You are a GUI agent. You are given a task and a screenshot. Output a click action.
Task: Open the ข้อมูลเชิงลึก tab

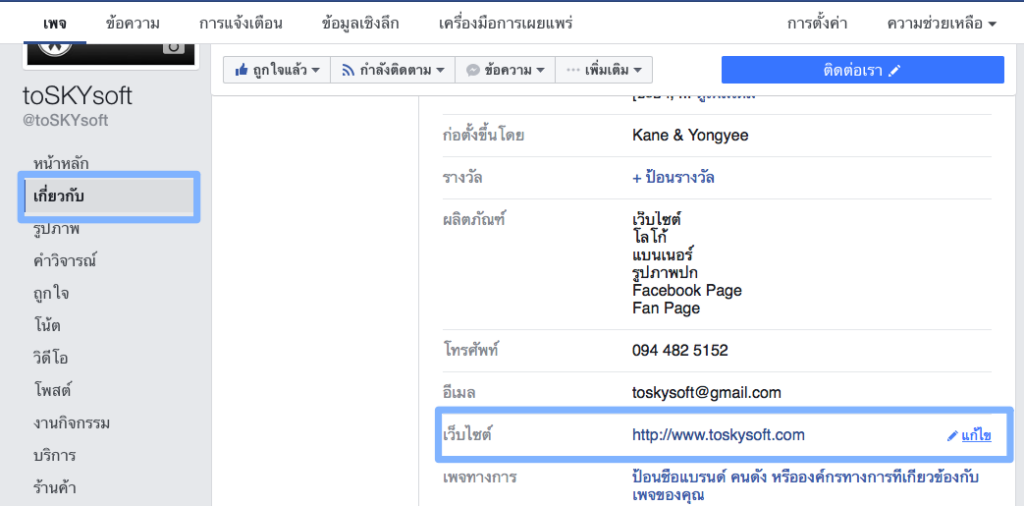point(360,24)
